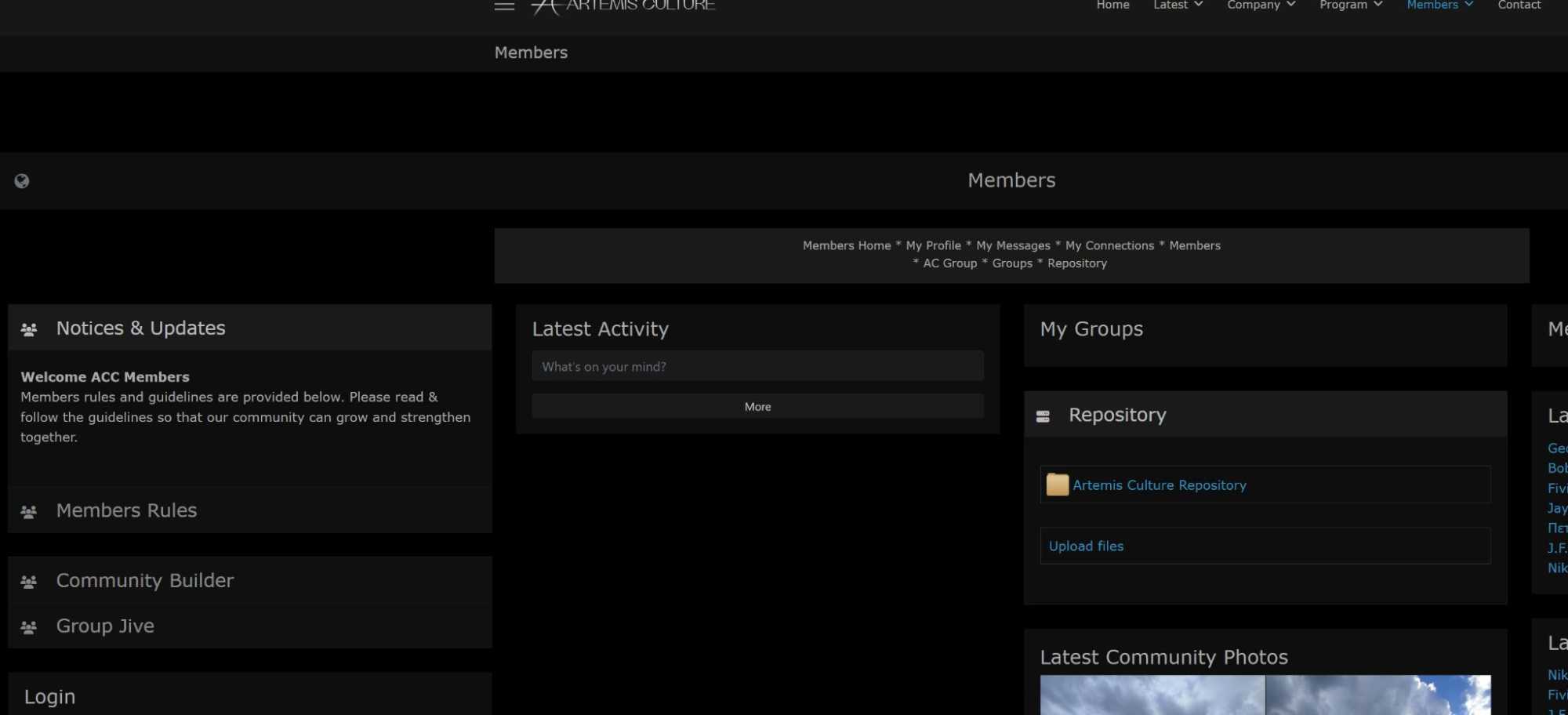1568x715 pixels.
Task: Click the Group Jive group icon
Action: [29, 627]
